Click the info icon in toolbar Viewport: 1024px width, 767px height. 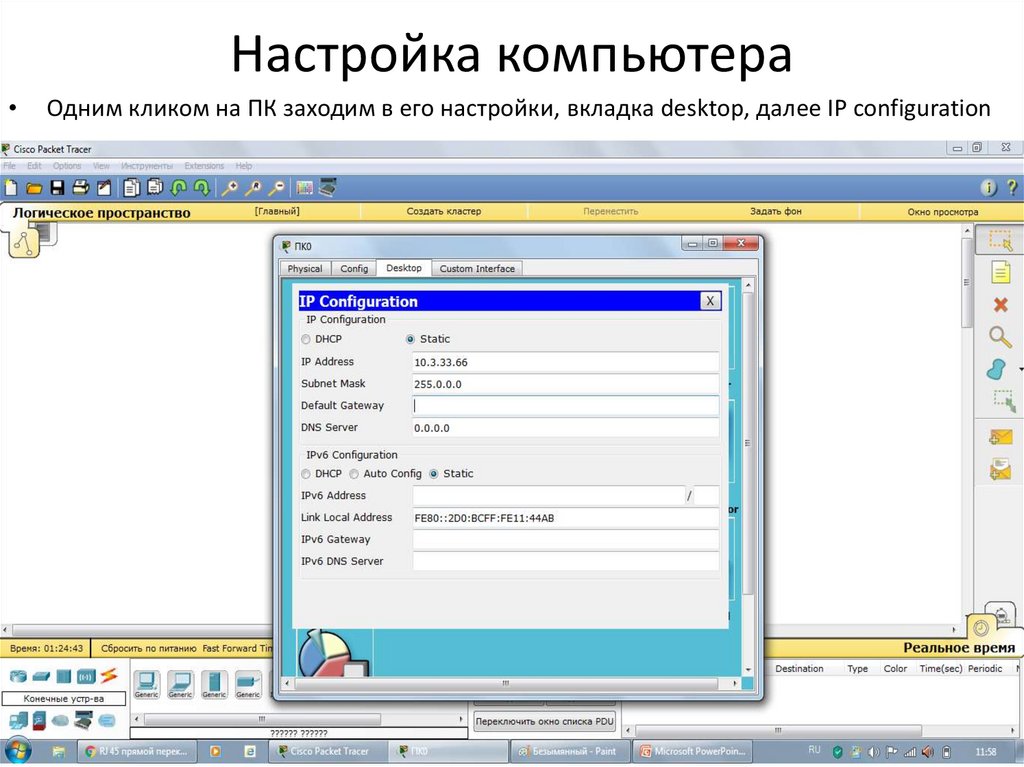coord(989,188)
